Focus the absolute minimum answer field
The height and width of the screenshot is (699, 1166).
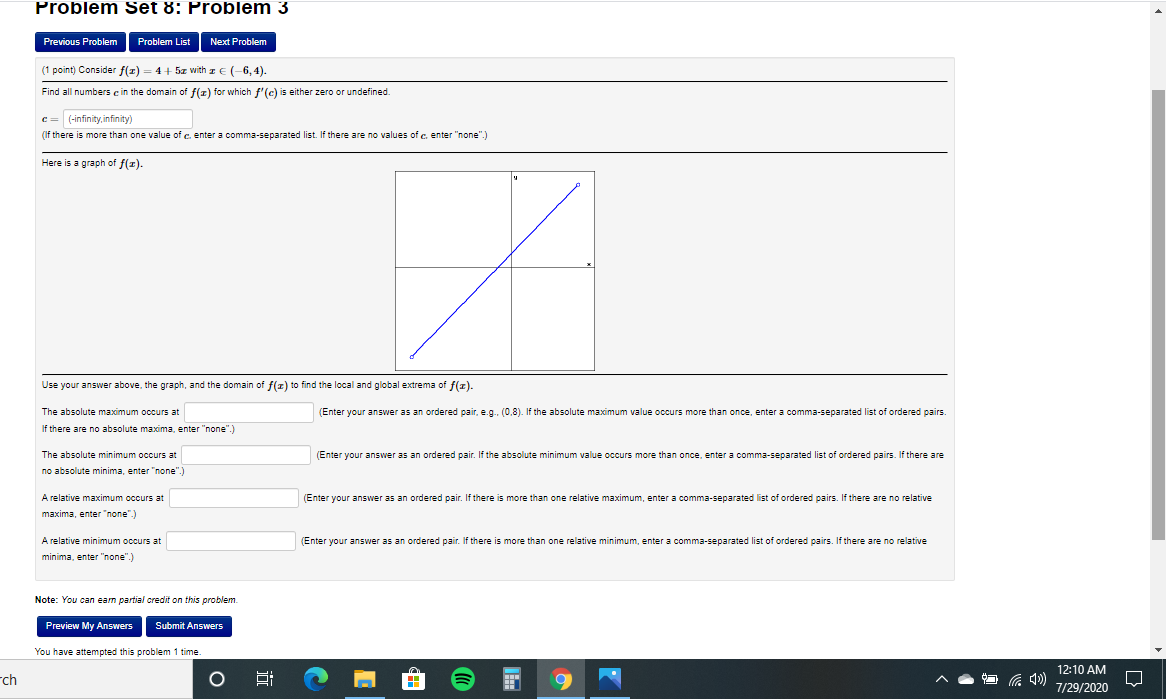coord(246,455)
